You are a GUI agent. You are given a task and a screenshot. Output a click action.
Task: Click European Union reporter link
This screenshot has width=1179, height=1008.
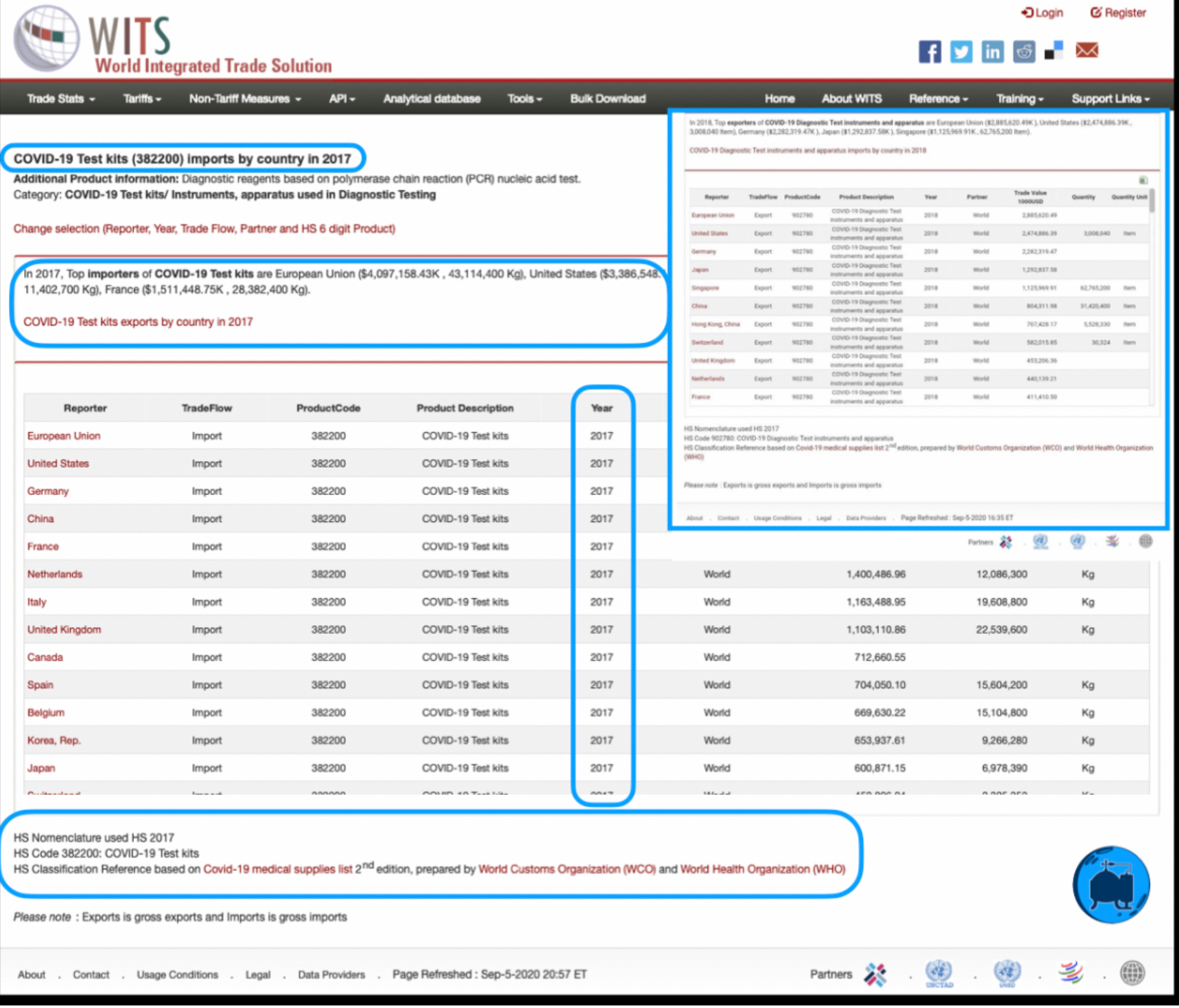coord(64,436)
